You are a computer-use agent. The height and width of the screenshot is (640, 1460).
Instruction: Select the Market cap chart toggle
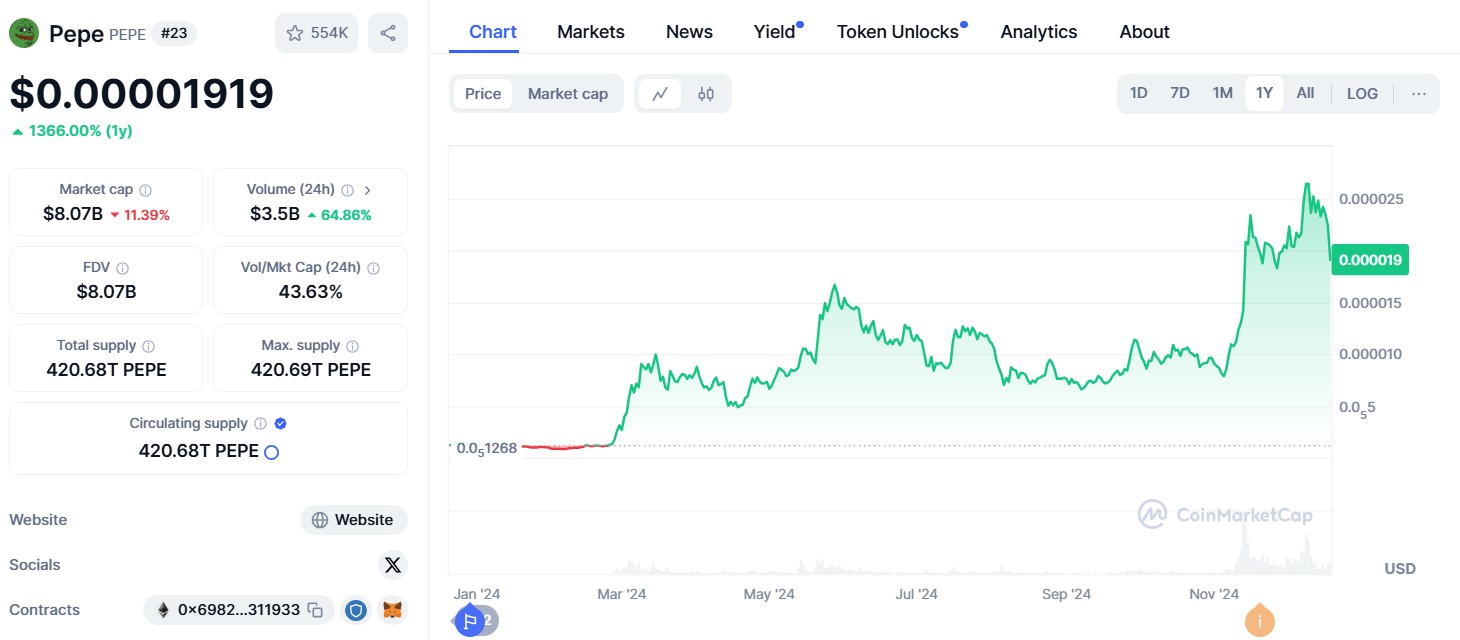568,94
